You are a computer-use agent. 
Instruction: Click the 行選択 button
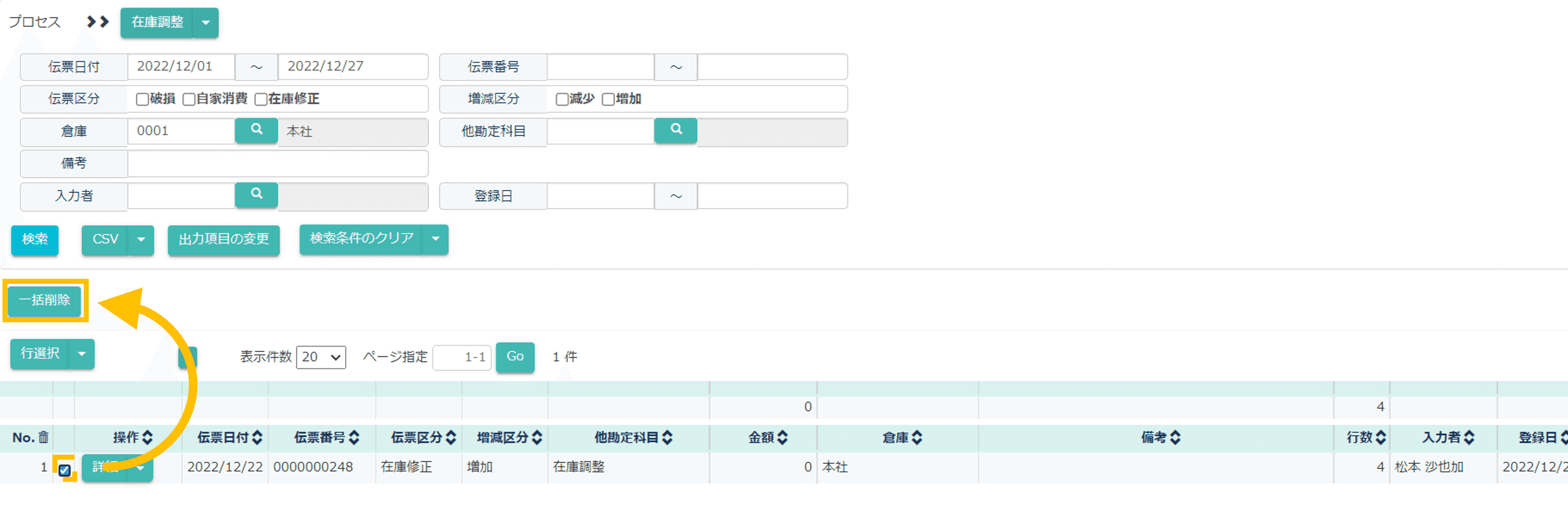coord(40,354)
